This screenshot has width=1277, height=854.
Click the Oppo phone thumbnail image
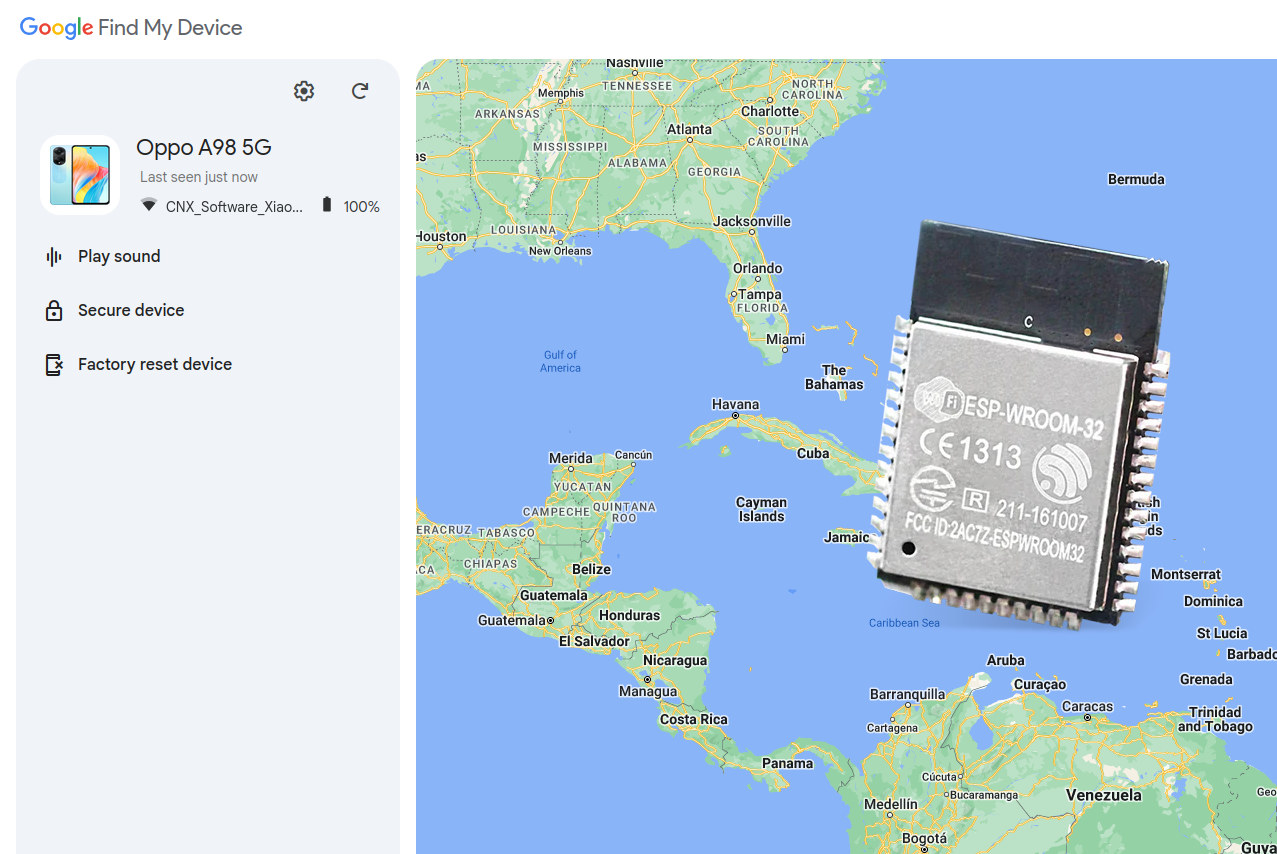[79, 174]
